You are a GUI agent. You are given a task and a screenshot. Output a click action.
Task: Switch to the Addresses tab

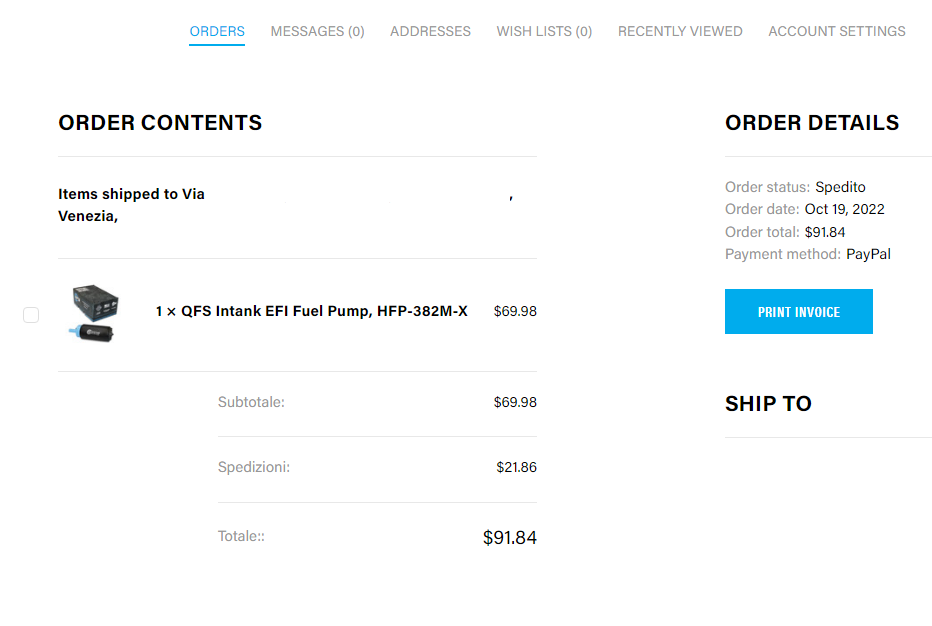[430, 31]
